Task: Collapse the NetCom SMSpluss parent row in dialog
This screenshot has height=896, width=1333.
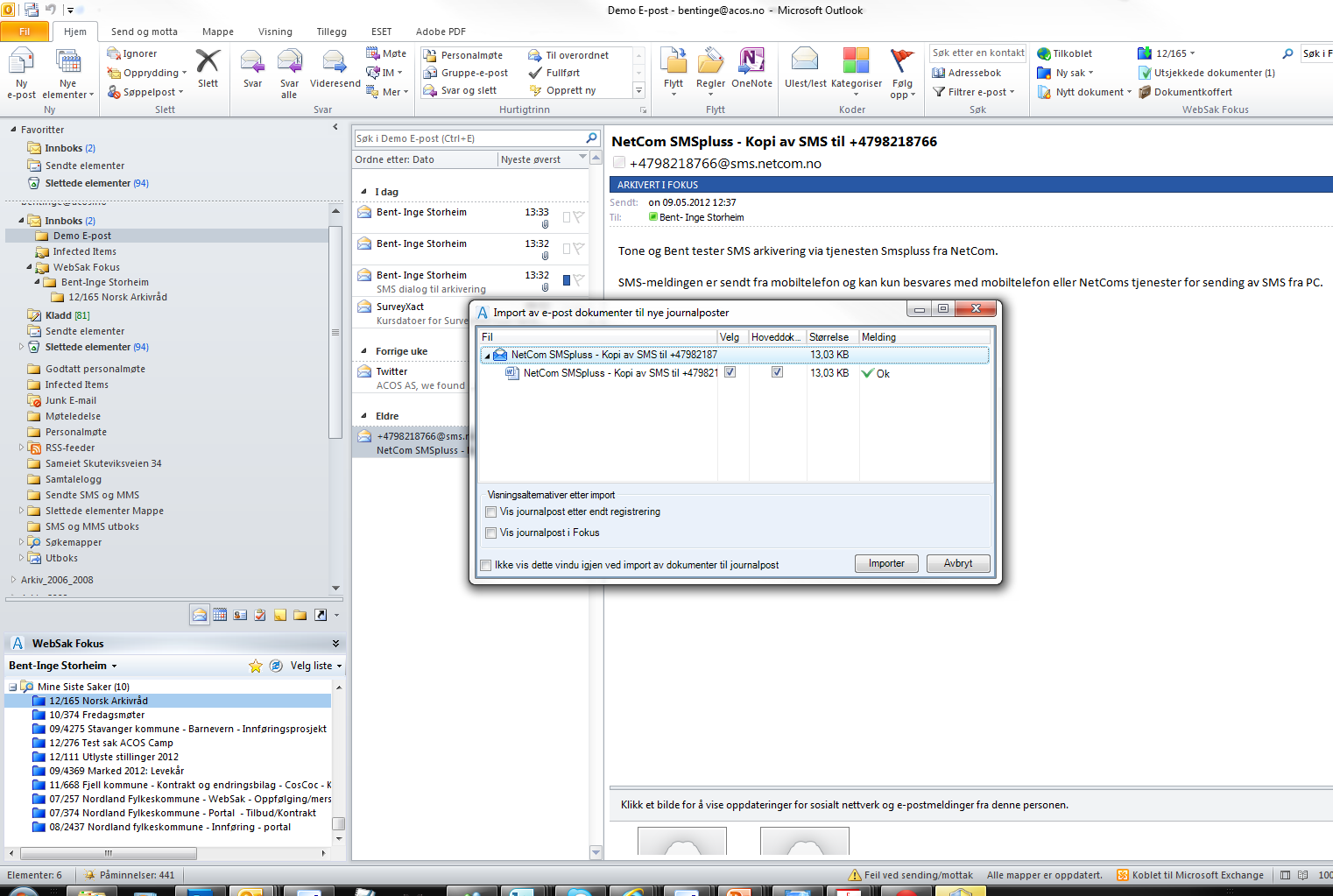Action: (x=487, y=356)
